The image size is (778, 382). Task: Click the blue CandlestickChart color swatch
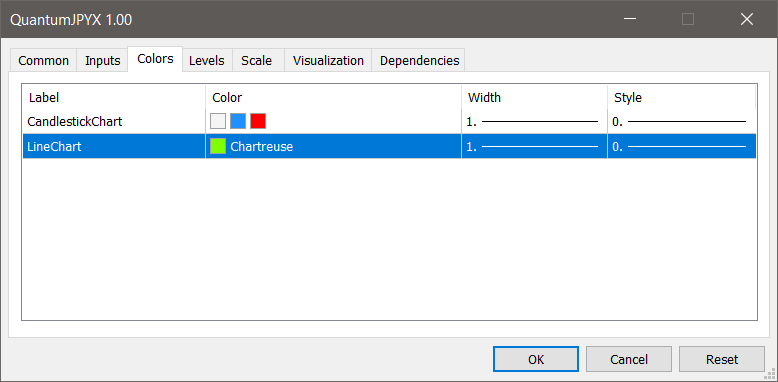(238, 121)
